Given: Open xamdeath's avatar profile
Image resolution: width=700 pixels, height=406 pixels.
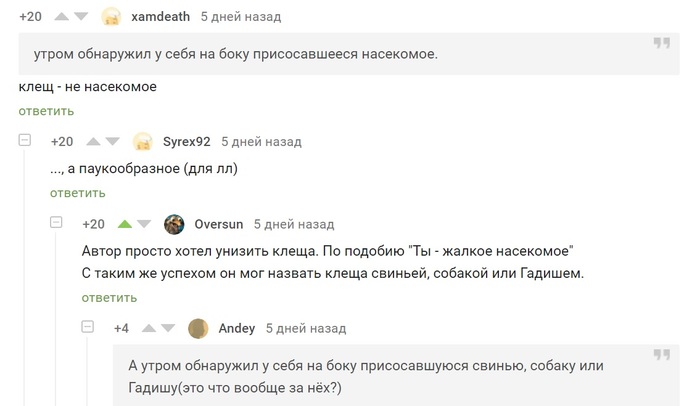Looking at the screenshot, I should point(112,17).
